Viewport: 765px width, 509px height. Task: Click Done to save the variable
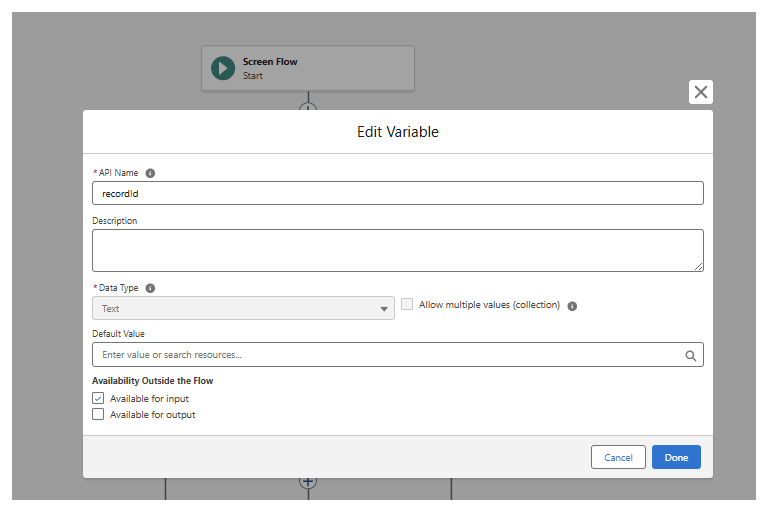point(676,457)
